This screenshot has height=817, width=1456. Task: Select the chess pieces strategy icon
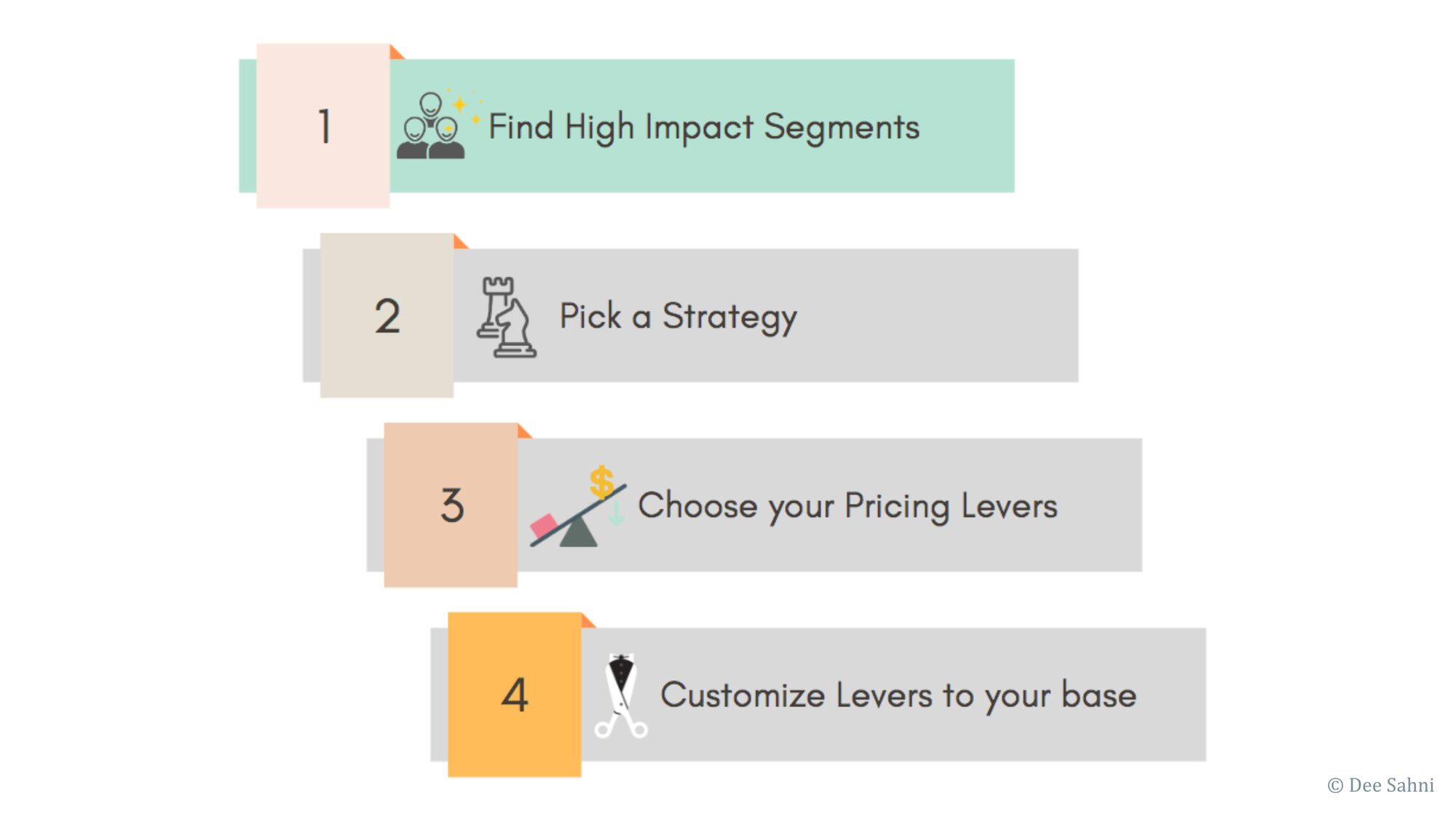pyautogui.click(x=507, y=317)
